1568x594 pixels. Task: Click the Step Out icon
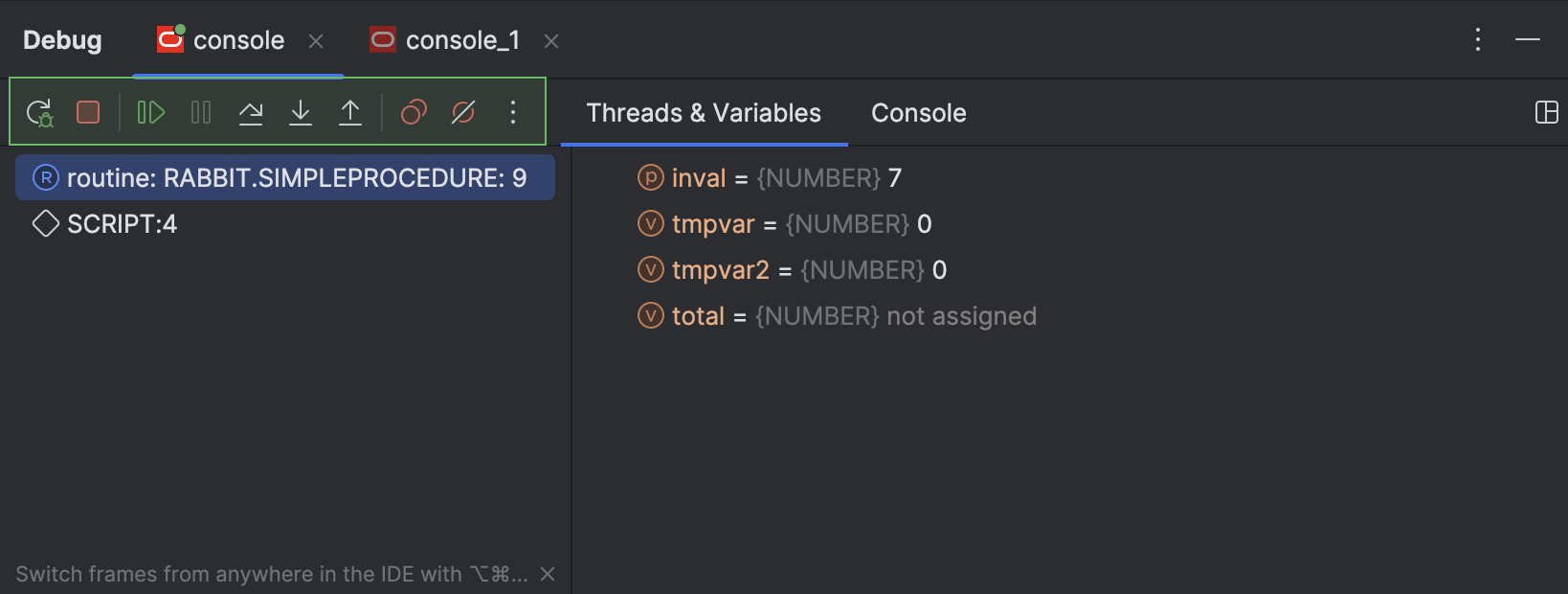[x=350, y=112]
